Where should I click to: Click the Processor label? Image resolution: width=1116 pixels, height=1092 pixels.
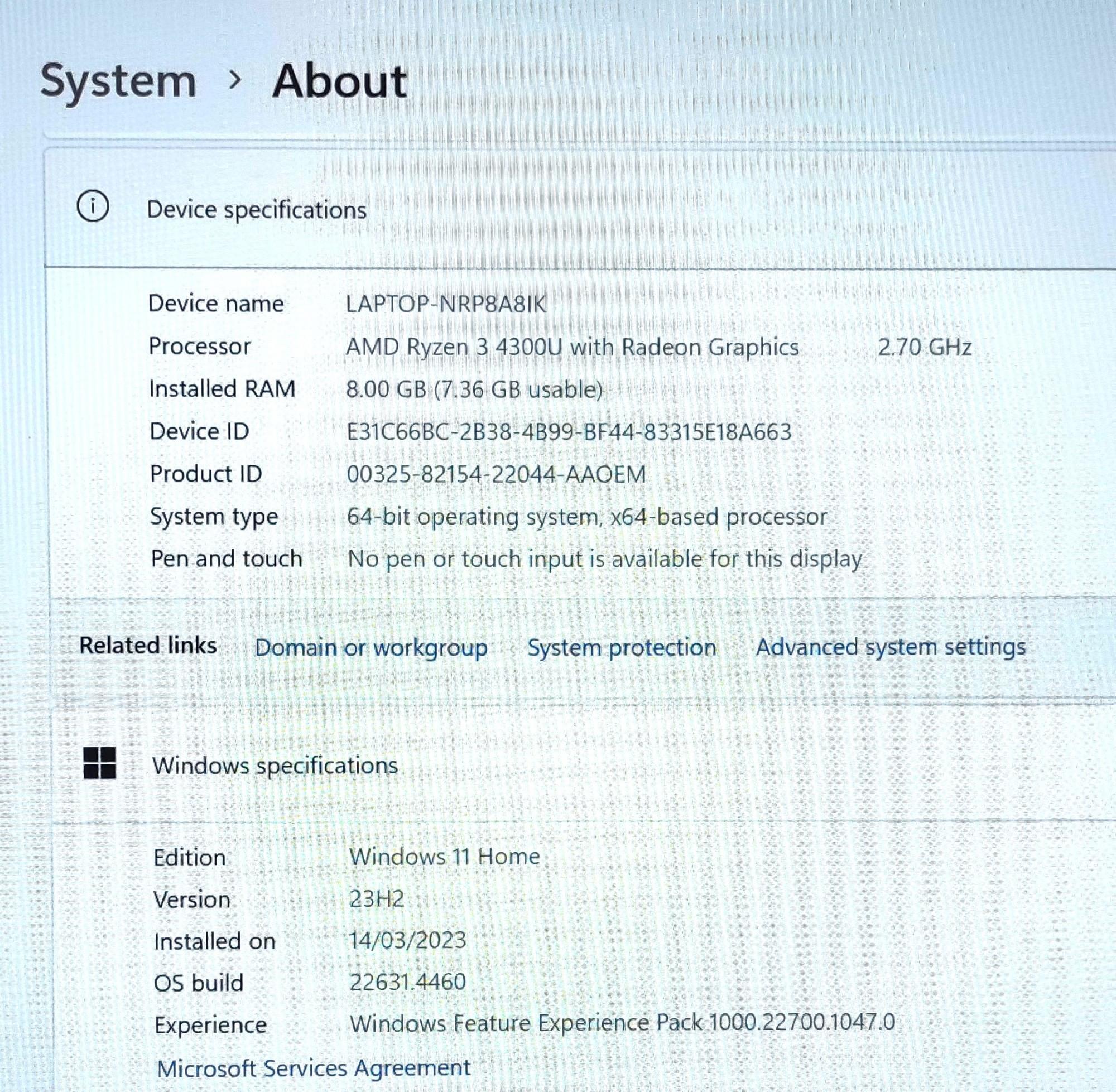tap(200, 347)
